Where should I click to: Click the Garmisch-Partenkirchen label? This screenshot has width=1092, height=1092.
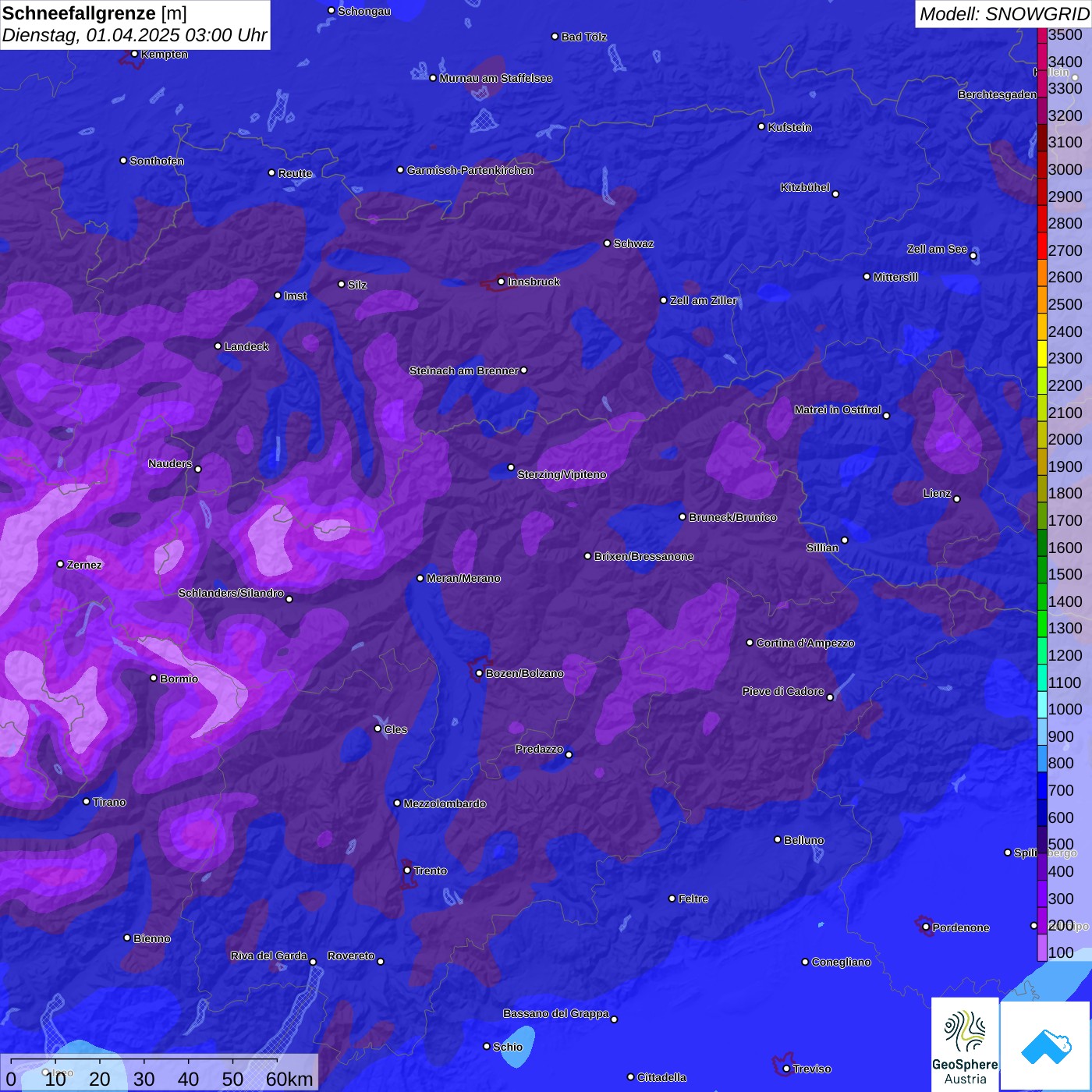coord(470,170)
